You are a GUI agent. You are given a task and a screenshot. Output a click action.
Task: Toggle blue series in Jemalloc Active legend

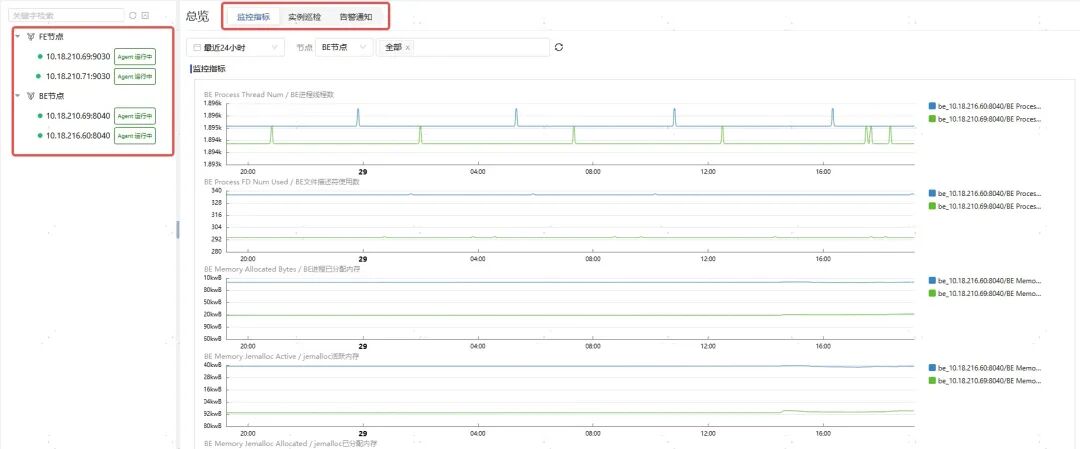click(986, 368)
